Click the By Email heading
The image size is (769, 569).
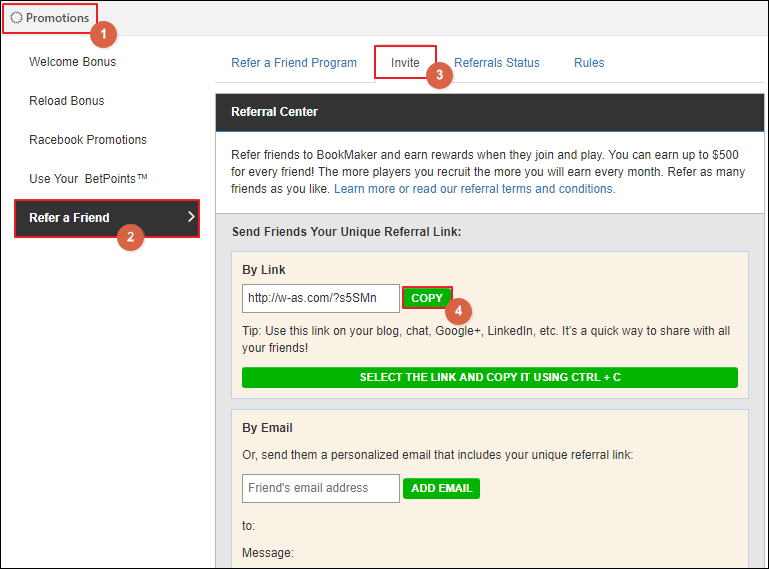(267, 428)
